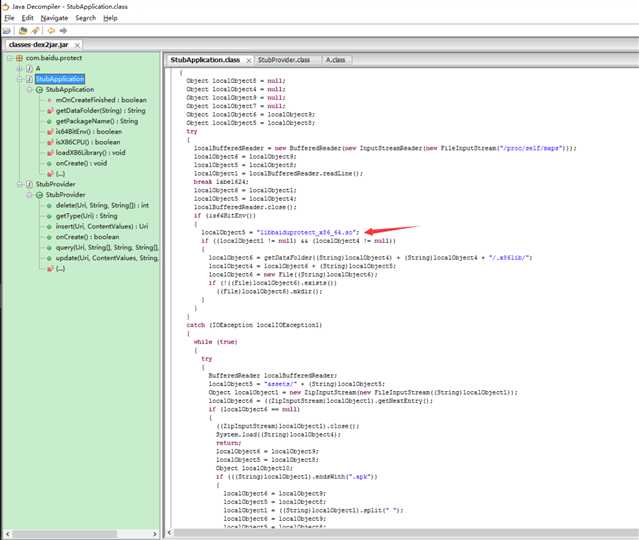Click the break label624 line in code
Viewport: 639px width, 540px height.
click(x=221, y=182)
